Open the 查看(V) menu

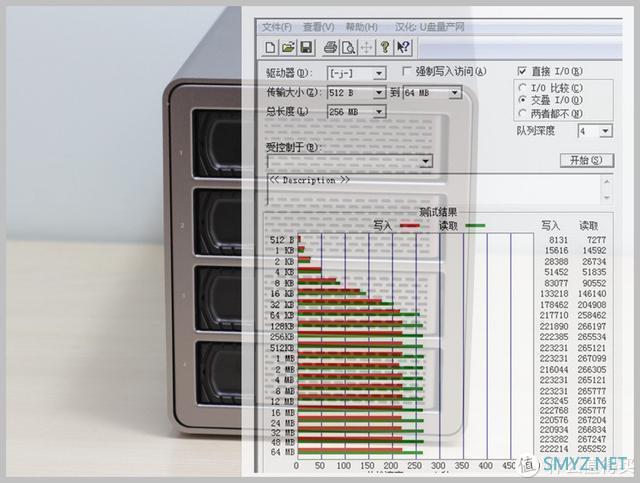(319, 27)
